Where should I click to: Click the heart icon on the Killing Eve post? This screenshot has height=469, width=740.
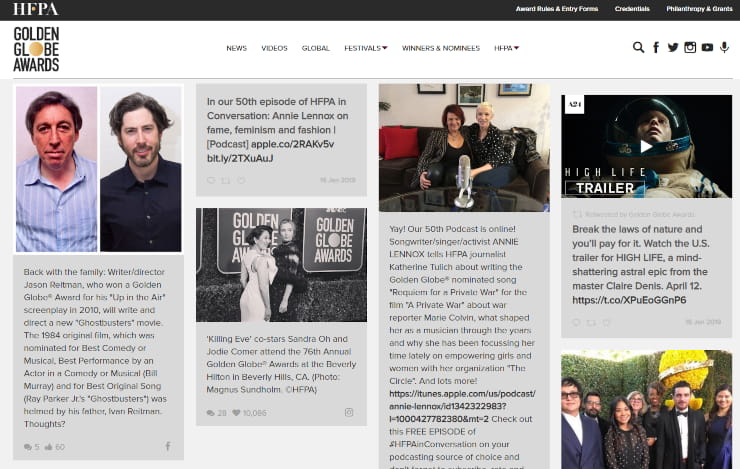(x=236, y=413)
